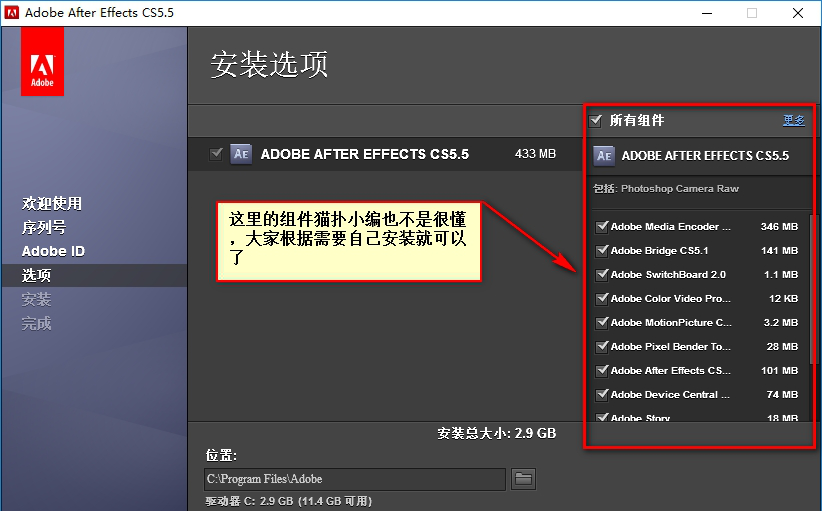Click the 包括: Photoshop Camera Raw text

pos(666,189)
